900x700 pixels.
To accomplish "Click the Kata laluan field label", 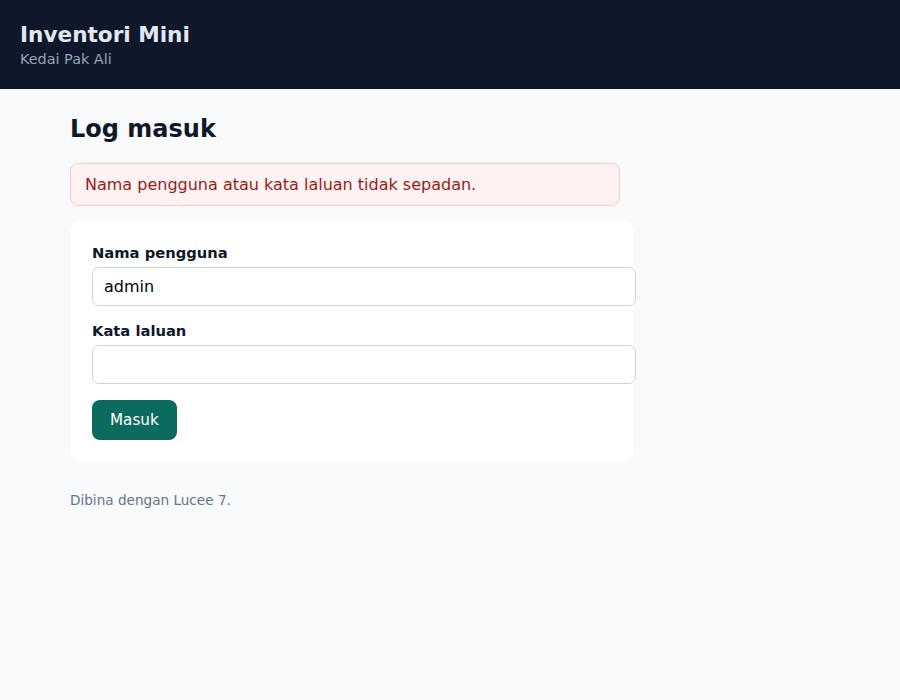I will click(139, 331).
